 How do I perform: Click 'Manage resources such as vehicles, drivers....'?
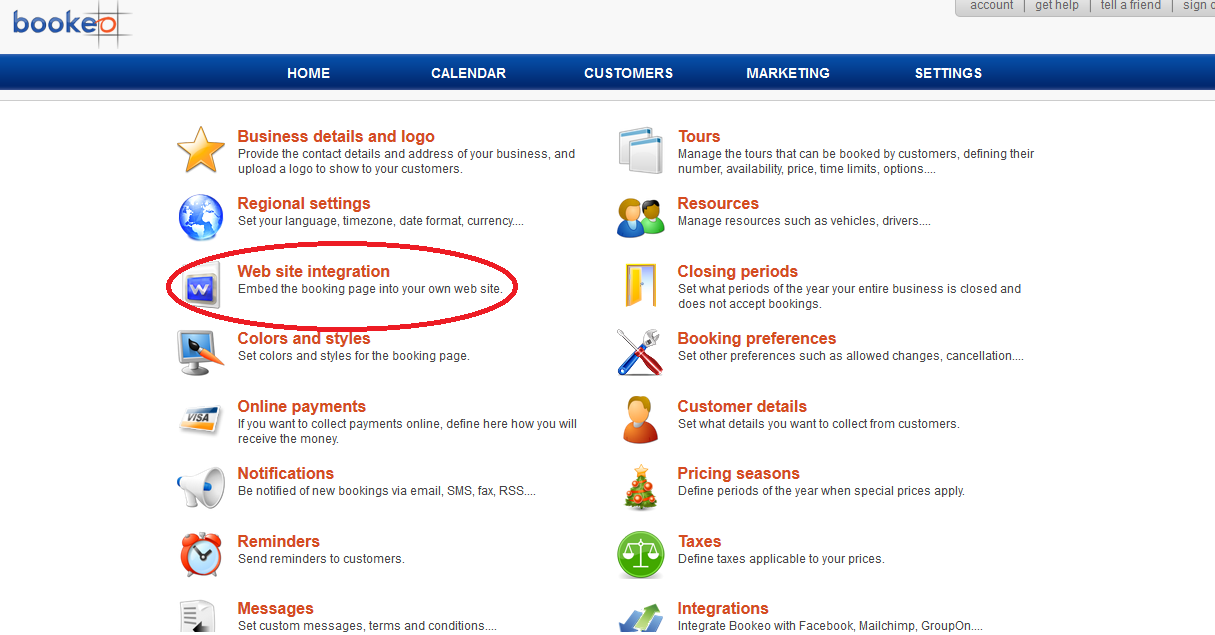pos(804,221)
